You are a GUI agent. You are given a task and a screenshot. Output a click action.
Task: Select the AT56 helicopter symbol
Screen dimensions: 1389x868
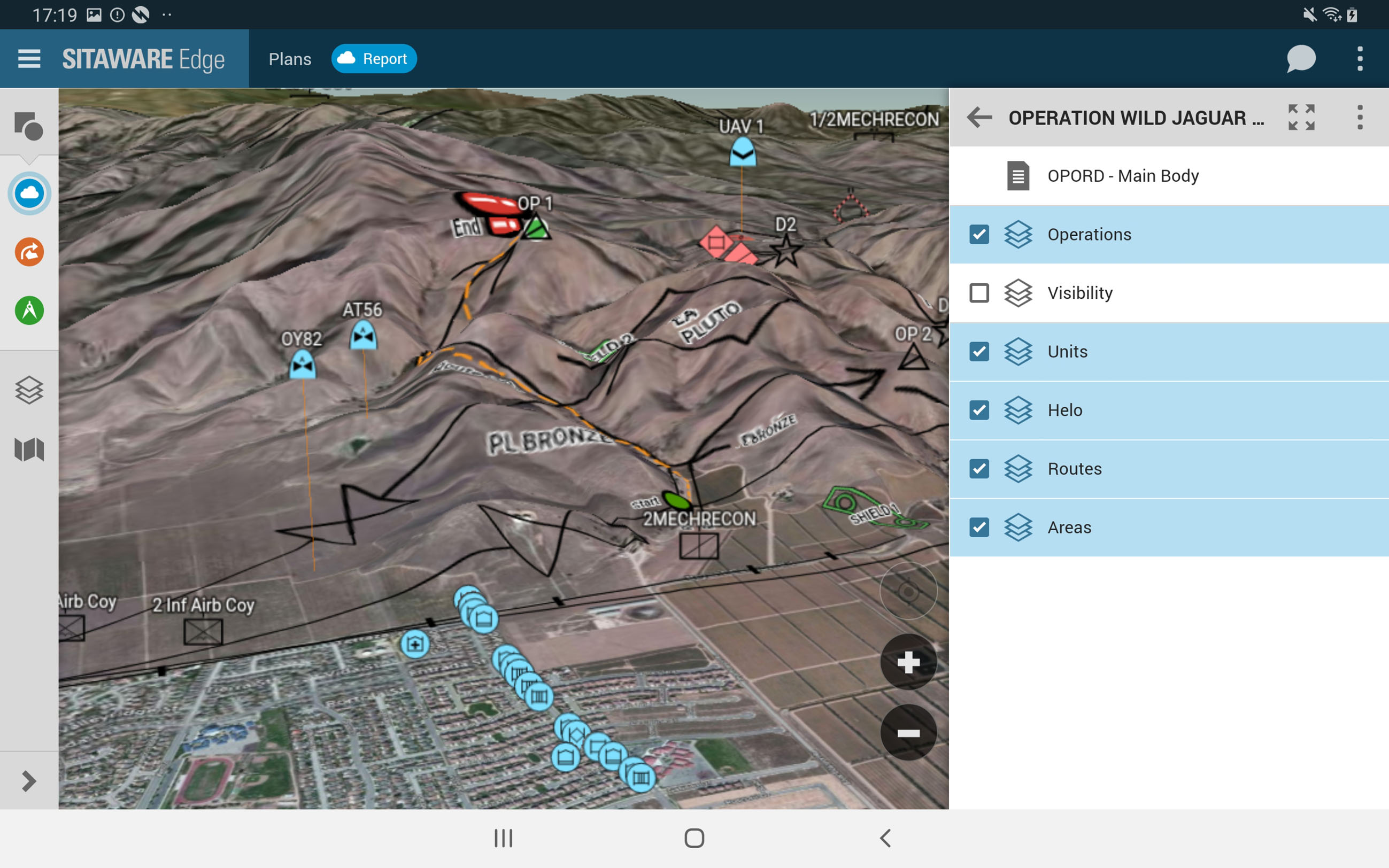coord(364,335)
